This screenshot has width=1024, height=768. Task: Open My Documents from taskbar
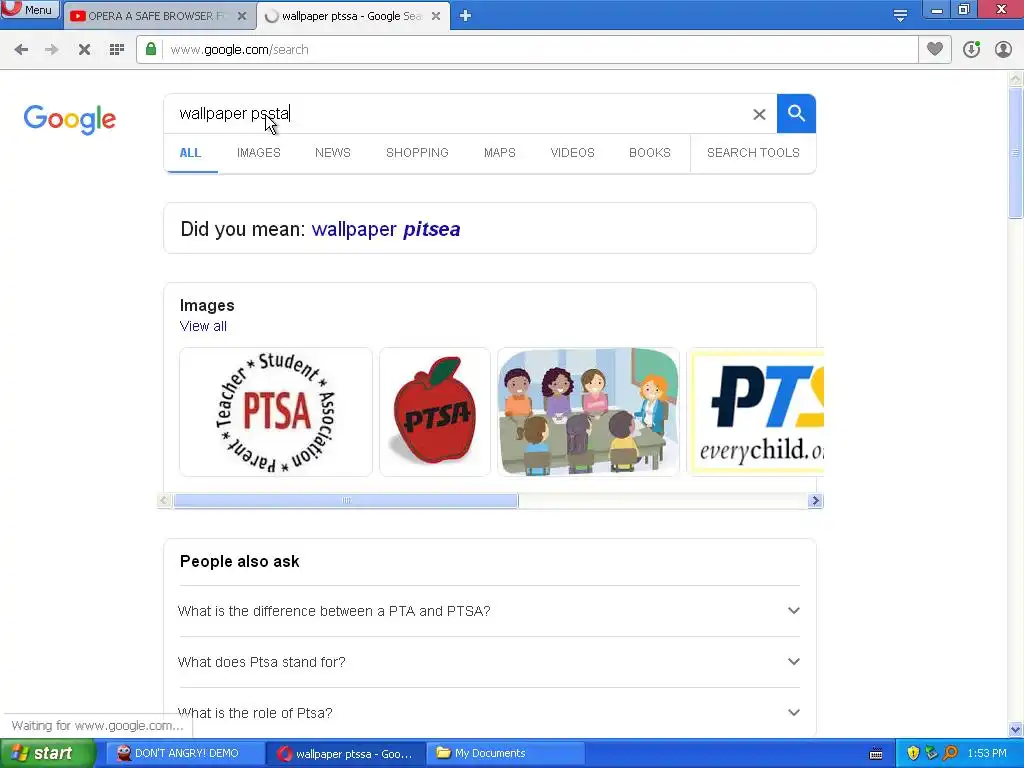click(x=505, y=754)
